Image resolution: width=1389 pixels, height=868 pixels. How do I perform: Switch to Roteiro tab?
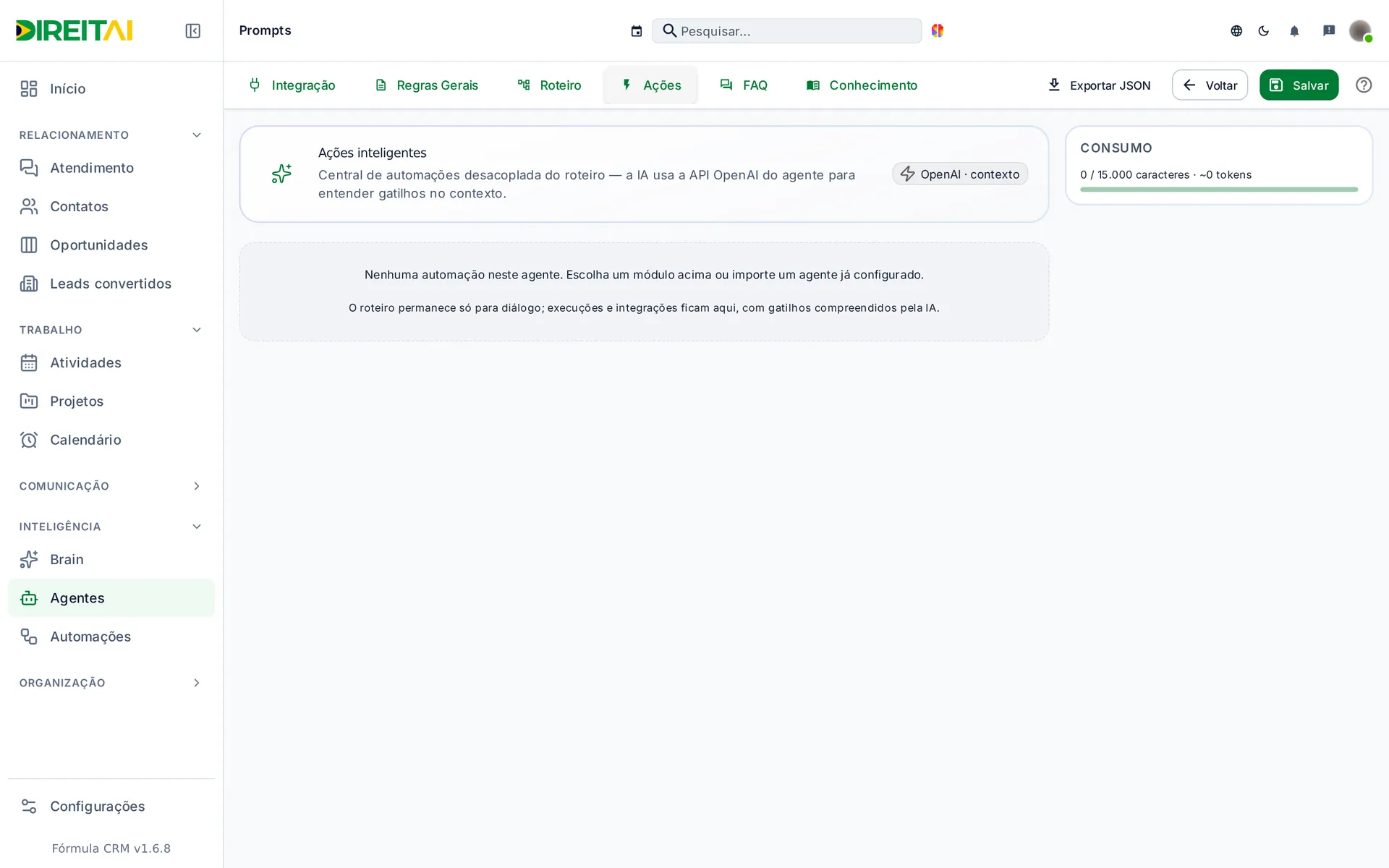click(550, 85)
